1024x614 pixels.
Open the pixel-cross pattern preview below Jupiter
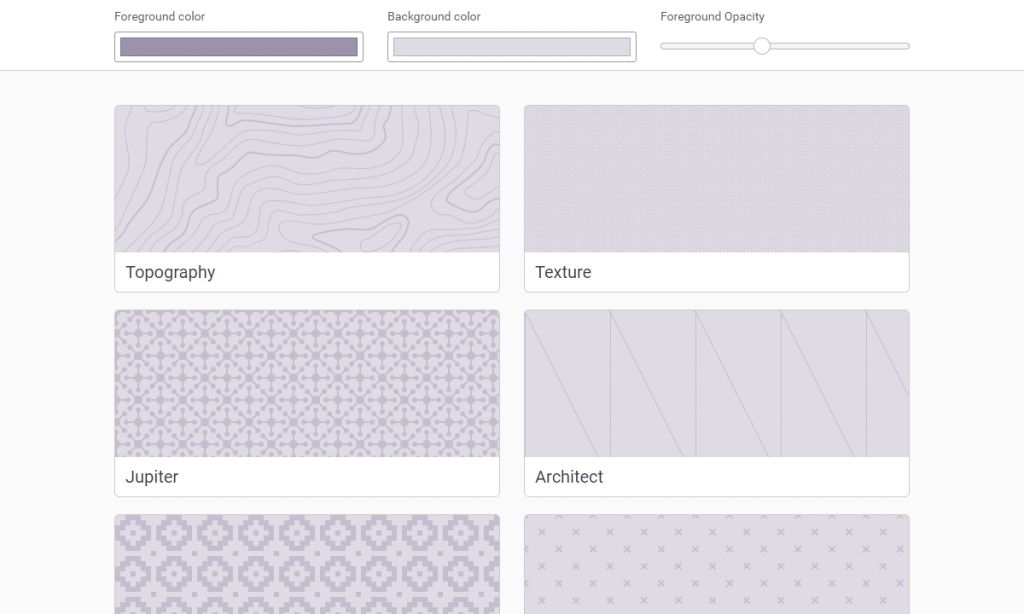[x=307, y=564]
